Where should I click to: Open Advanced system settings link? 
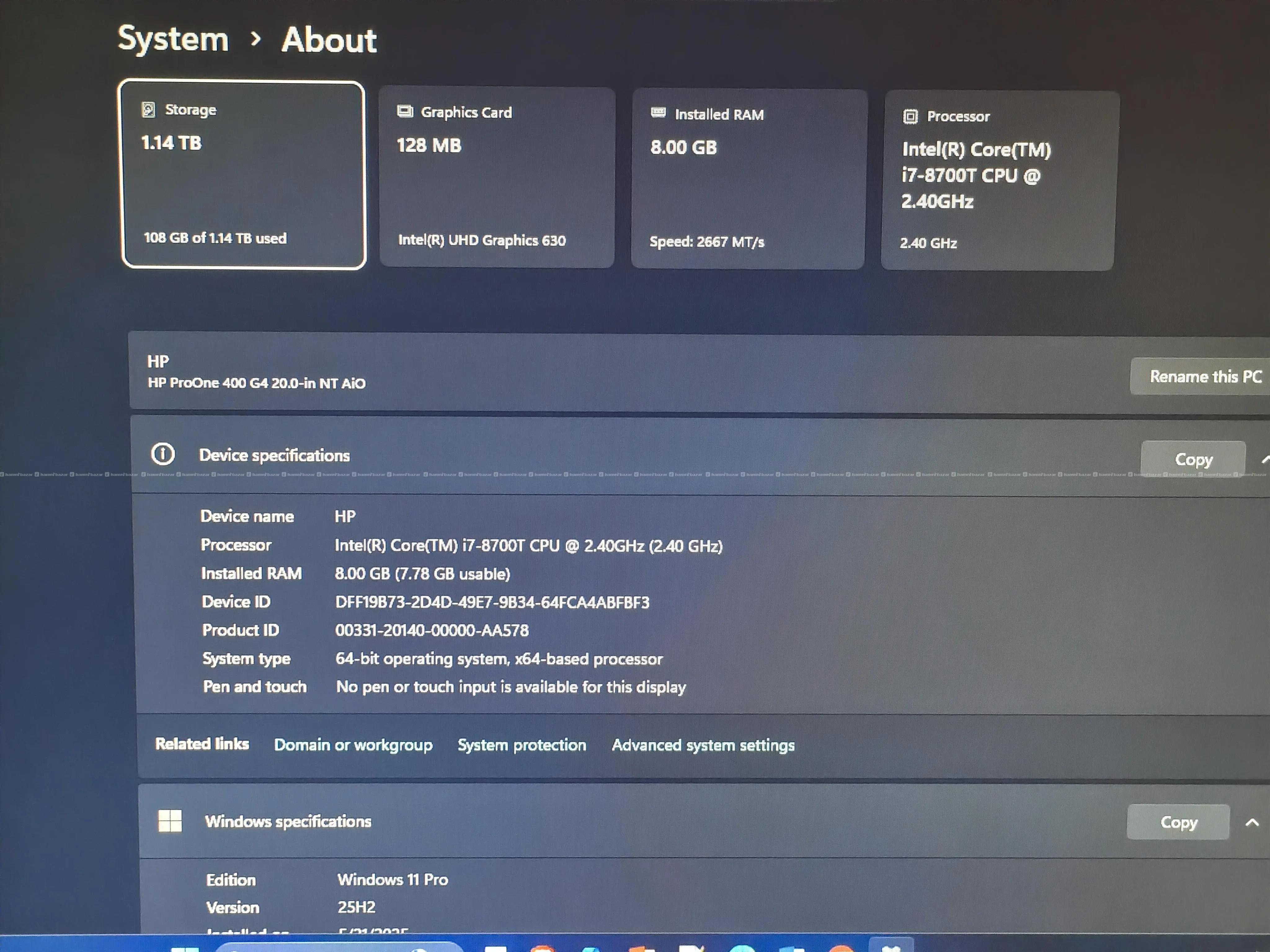pos(703,745)
